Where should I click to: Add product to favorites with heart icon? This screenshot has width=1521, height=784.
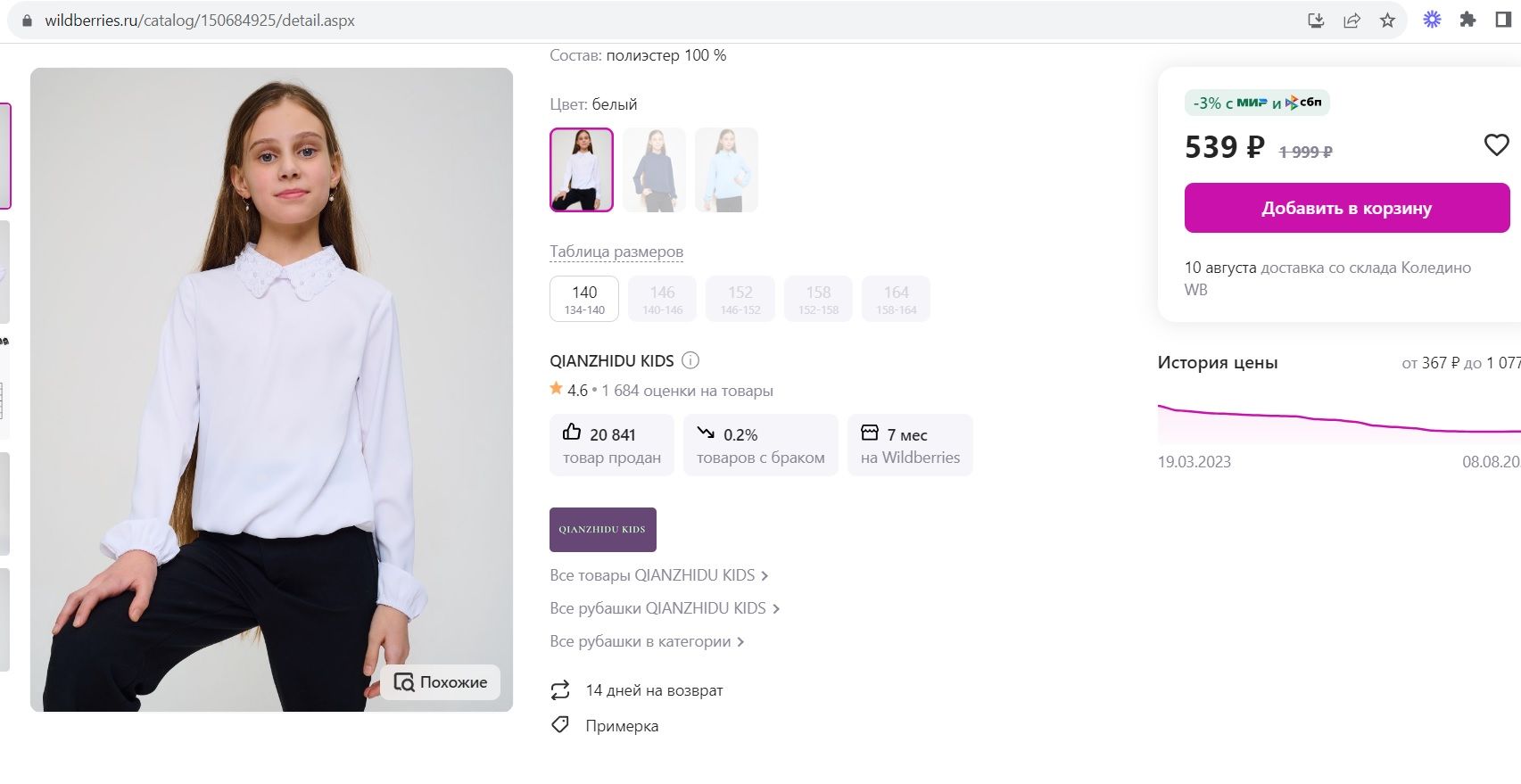1496,144
